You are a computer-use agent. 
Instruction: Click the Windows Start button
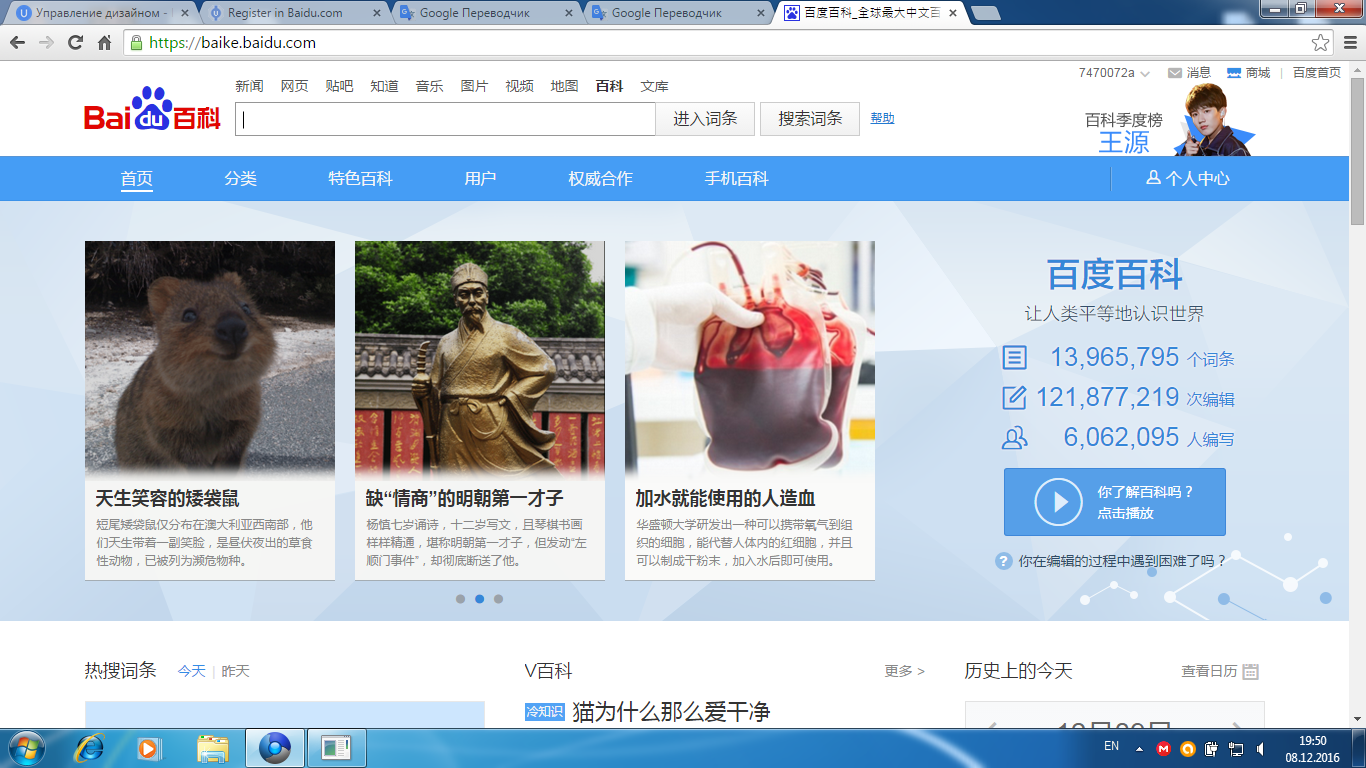27,748
